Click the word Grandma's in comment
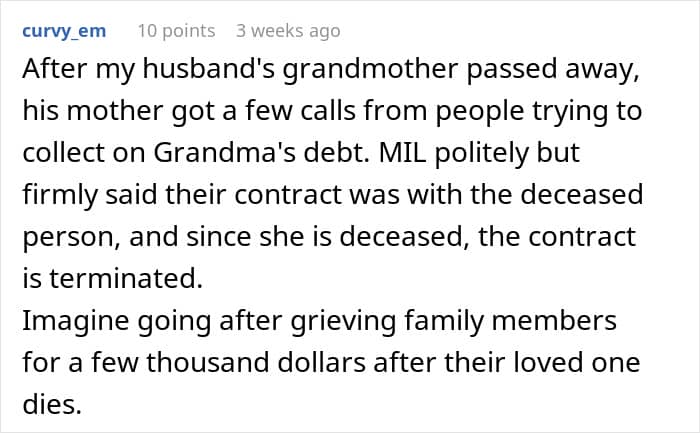The height and width of the screenshot is (433, 700). pos(225,152)
